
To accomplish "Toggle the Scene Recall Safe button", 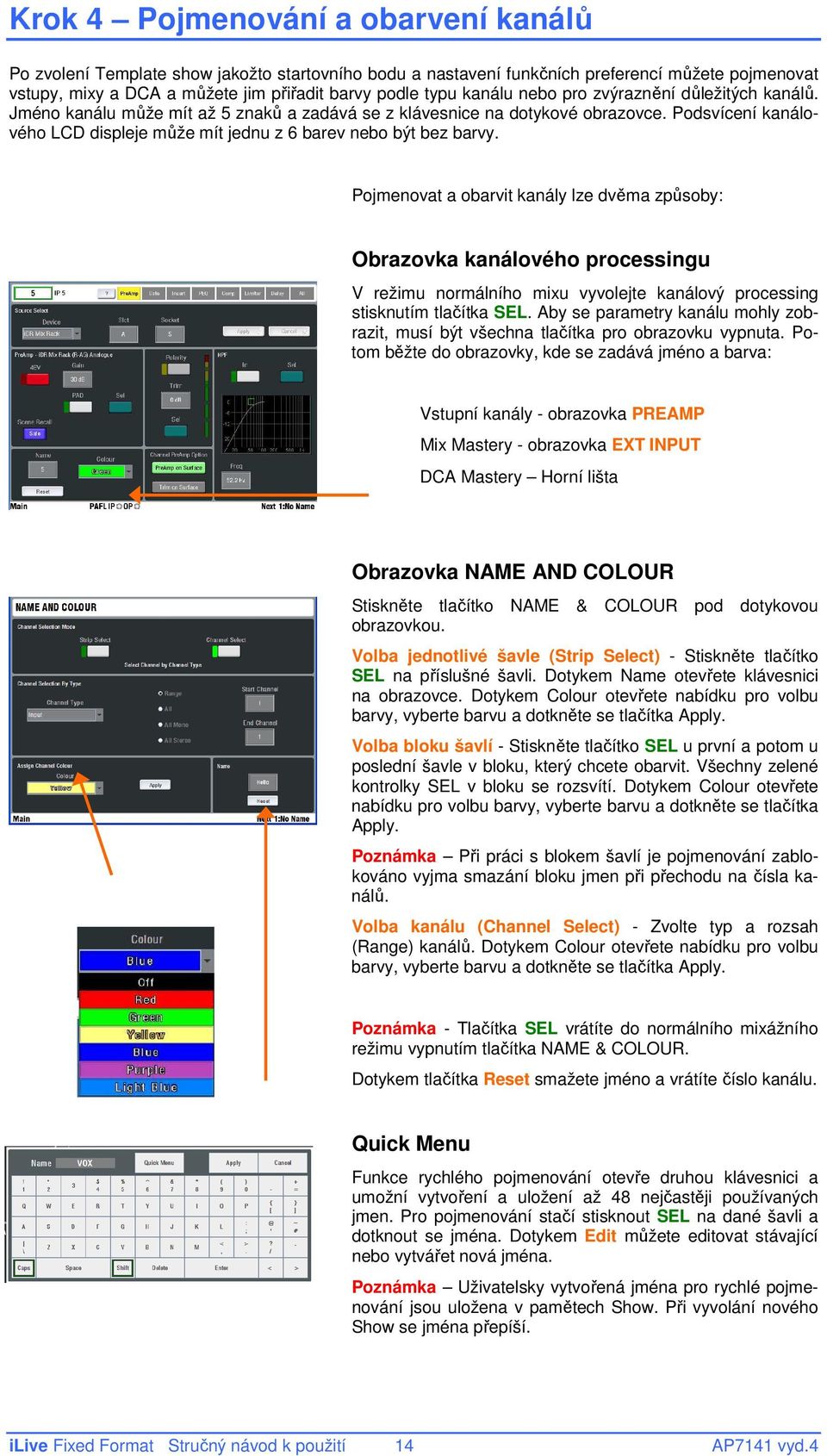I will tap(34, 433).
